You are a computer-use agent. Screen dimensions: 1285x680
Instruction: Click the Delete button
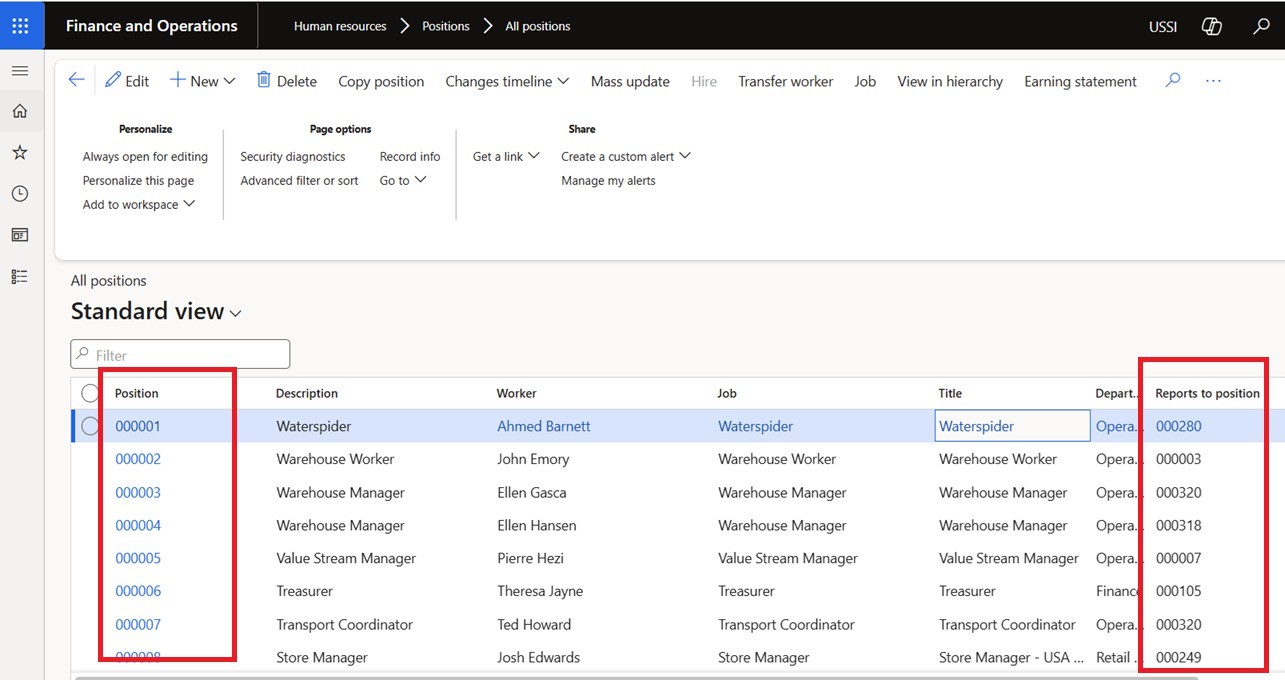click(286, 81)
